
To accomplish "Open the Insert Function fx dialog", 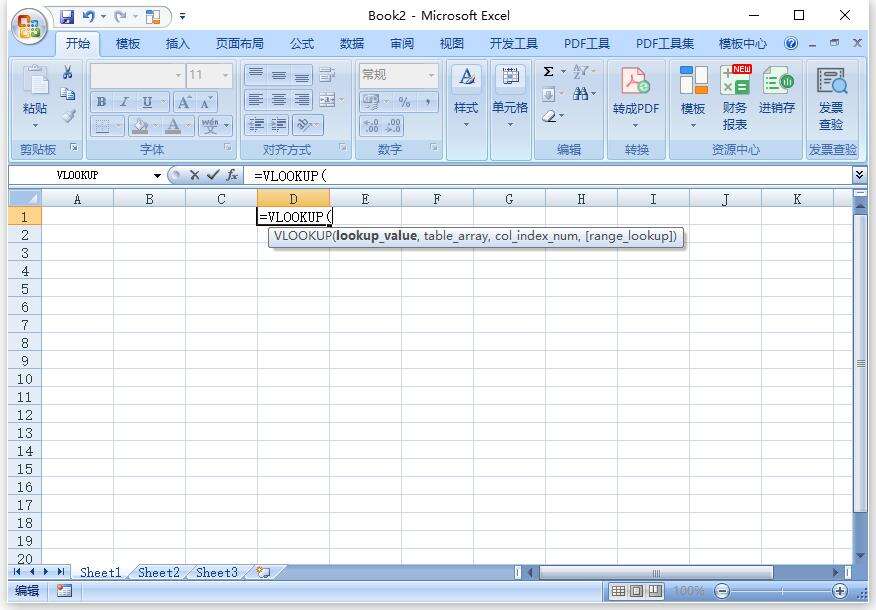I will (x=232, y=175).
